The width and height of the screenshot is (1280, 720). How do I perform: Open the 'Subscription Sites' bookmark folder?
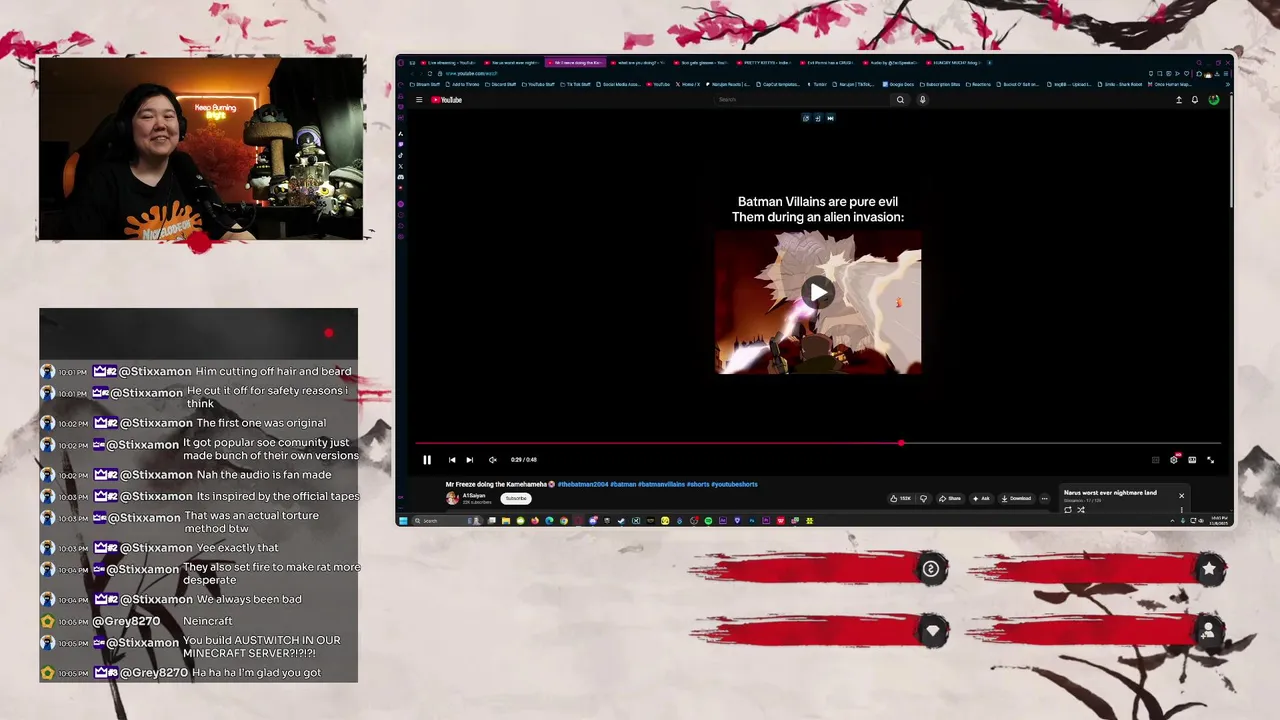point(939,84)
